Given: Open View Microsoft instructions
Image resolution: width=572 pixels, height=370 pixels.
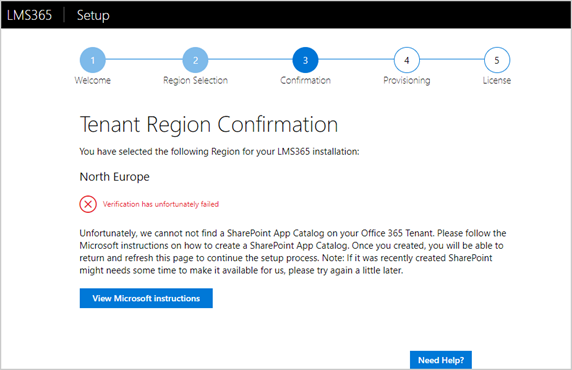Looking at the screenshot, I should (146, 298).
